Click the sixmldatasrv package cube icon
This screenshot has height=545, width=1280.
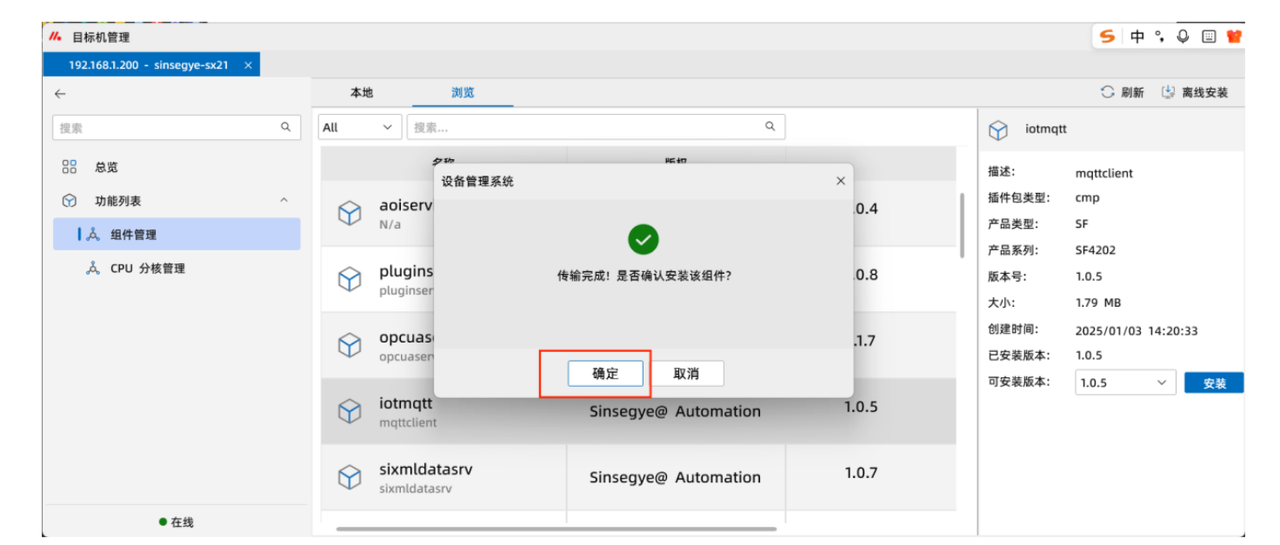pyautogui.click(x=349, y=477)
